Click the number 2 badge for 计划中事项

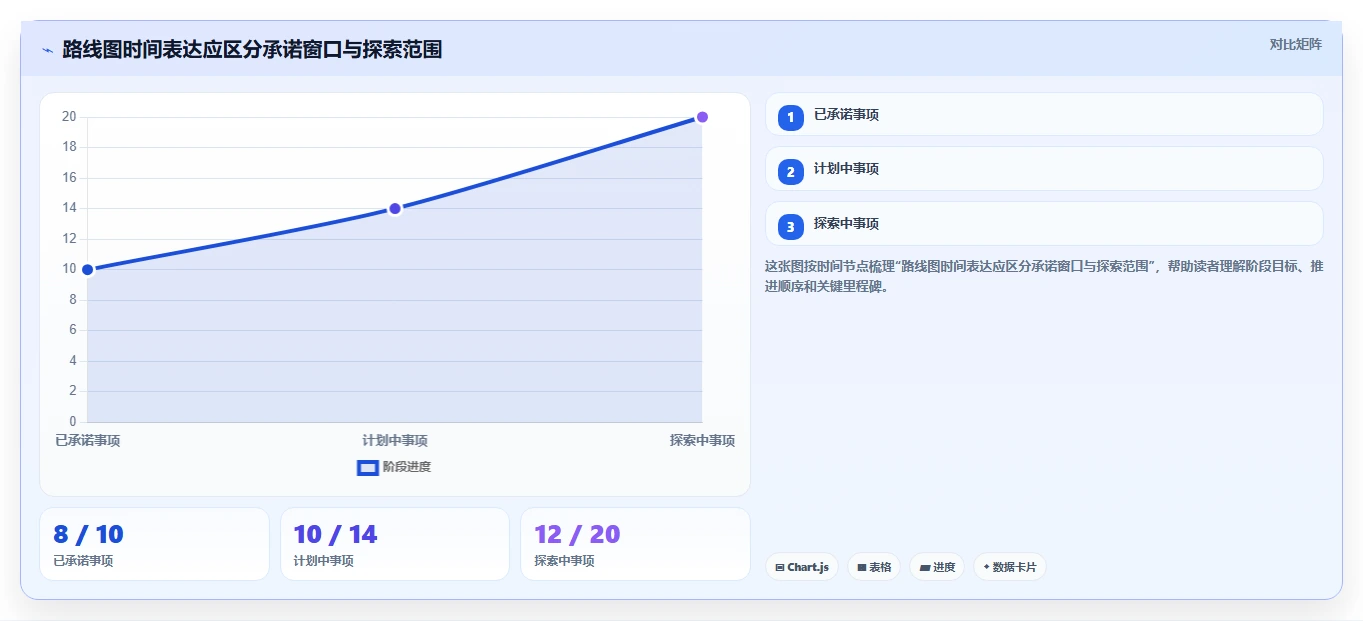[x=790, y=171]
